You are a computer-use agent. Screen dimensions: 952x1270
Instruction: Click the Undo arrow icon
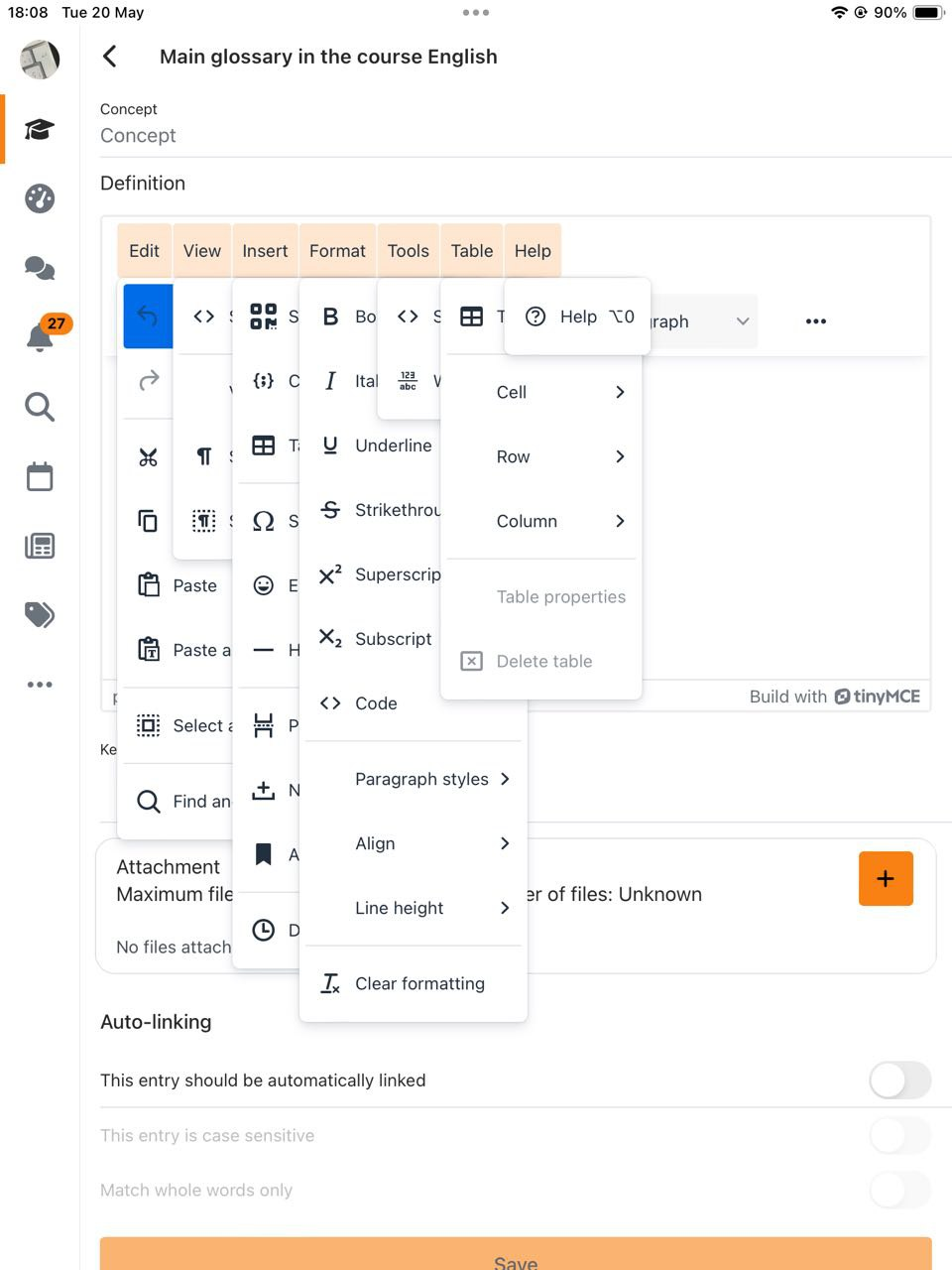[148, 317]
